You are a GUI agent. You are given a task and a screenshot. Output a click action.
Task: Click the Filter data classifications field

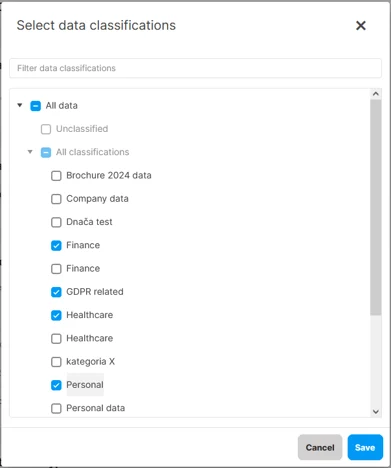point(195,68)
